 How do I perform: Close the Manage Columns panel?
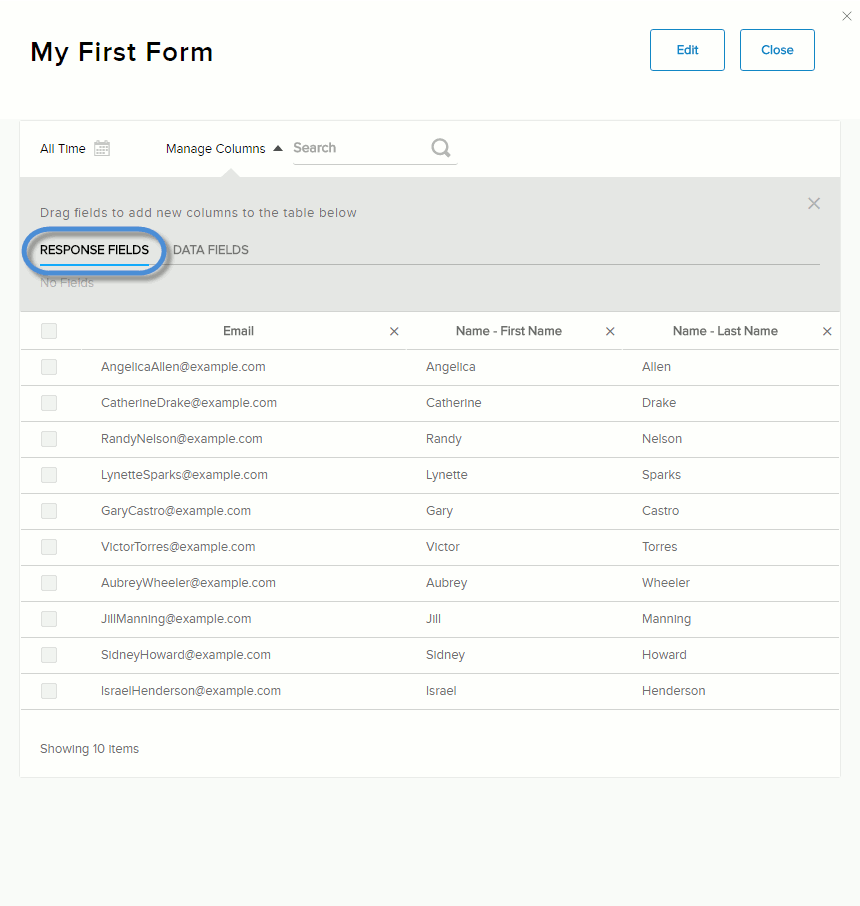tap(814, 203)
